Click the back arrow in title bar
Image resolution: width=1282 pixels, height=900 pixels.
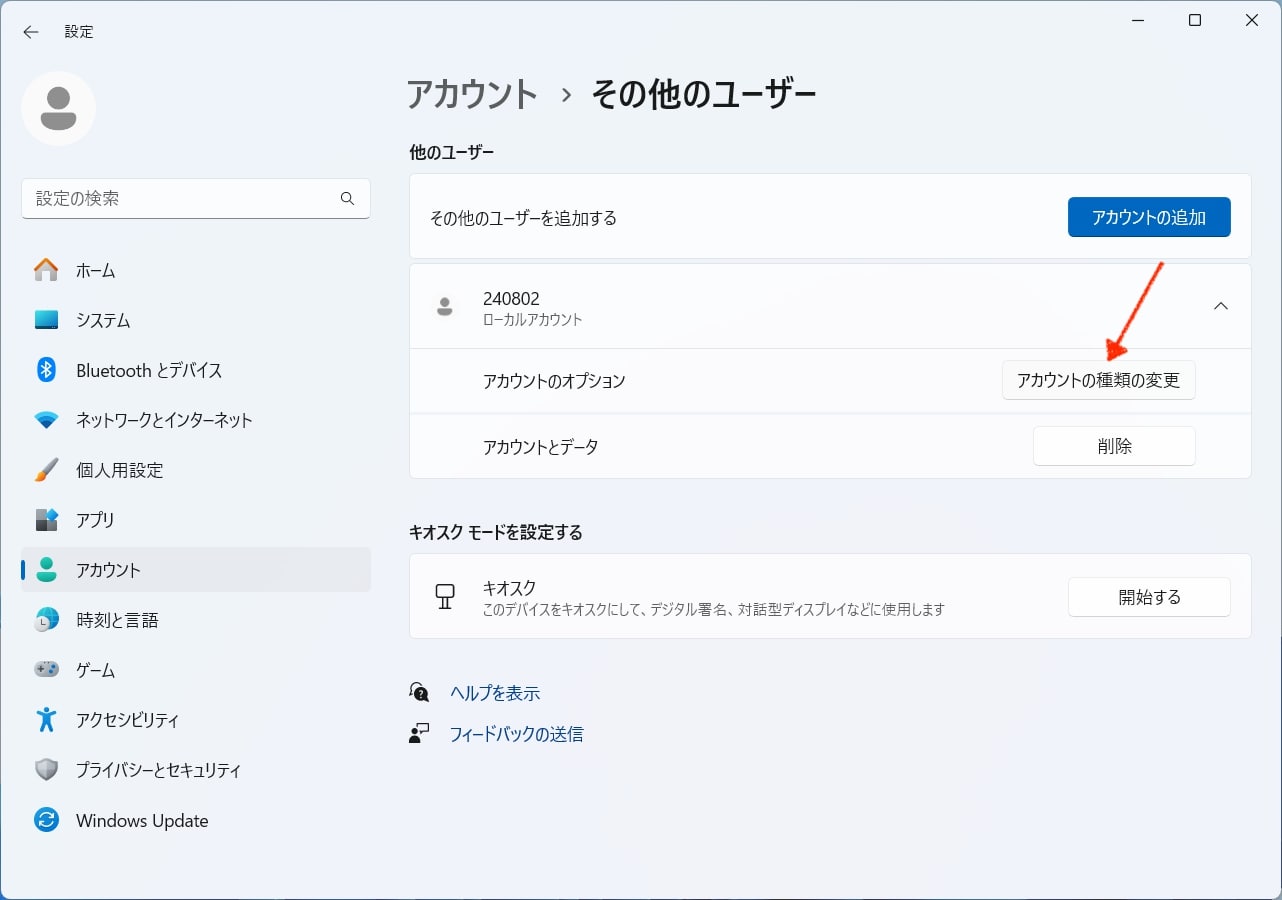pyautogui.click(x=31, y=32)
